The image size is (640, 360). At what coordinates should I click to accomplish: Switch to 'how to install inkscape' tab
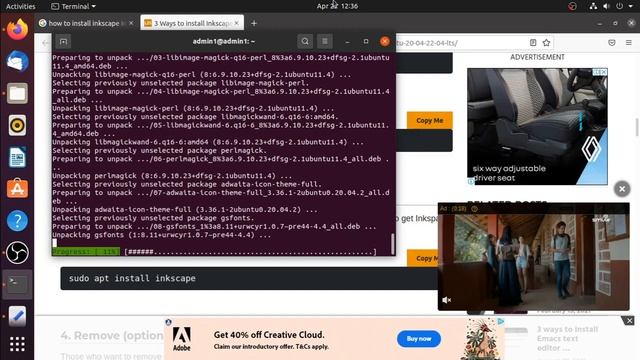[x=84, y=23]
